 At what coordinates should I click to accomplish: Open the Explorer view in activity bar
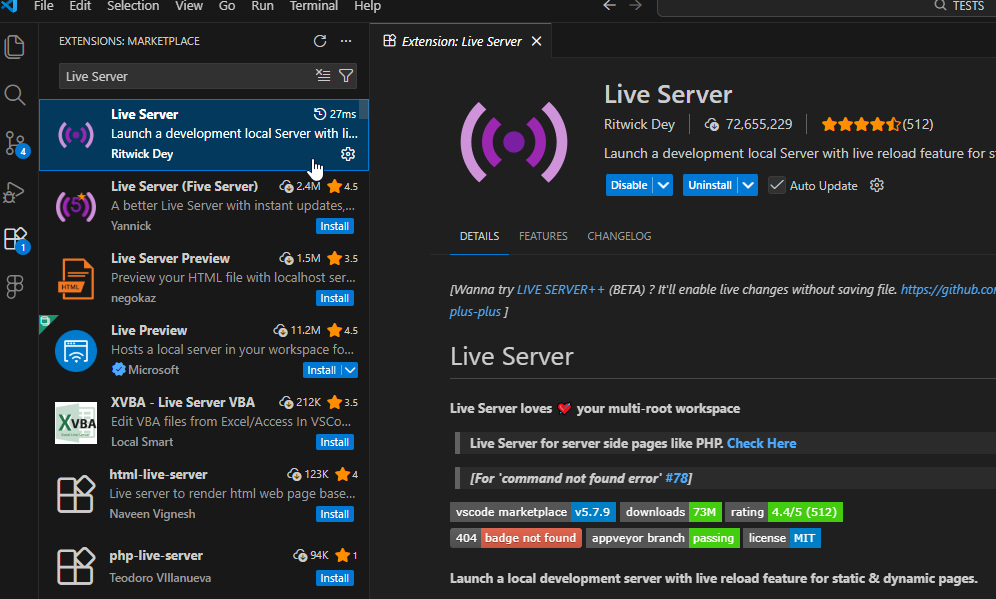coord(15,47)
